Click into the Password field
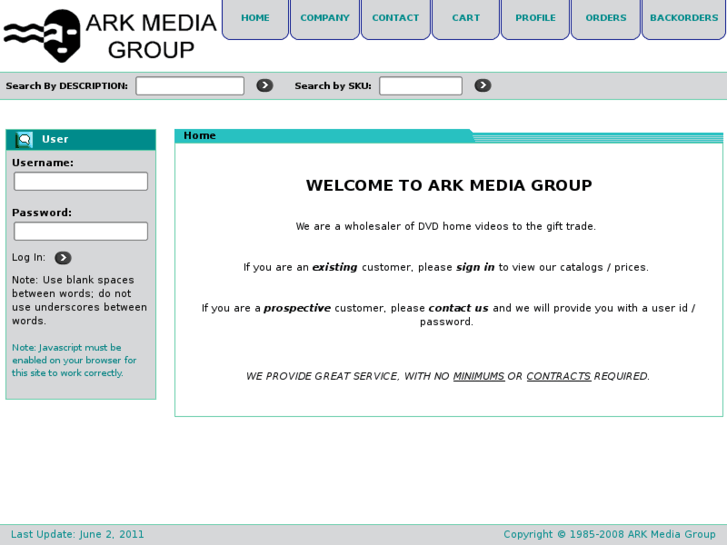Screen dimensions: 727x545 tap(81, 231)
